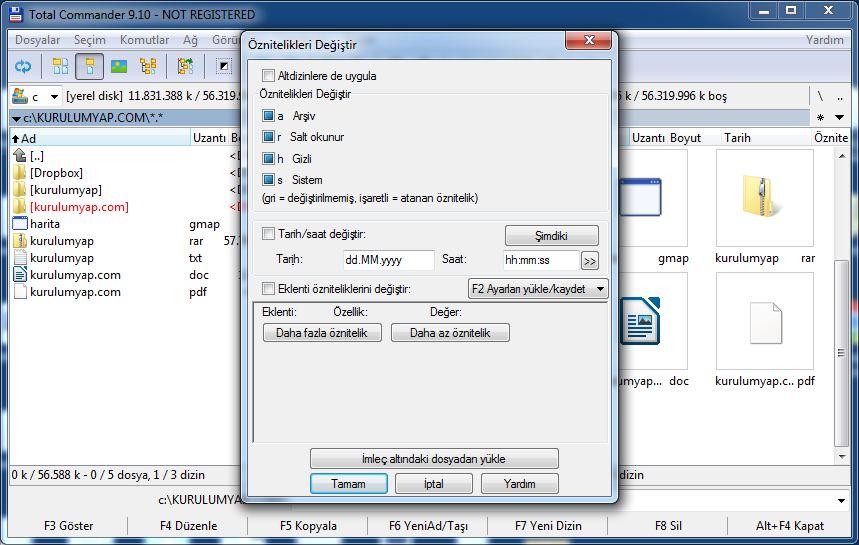Click 'Daha az öznitelik' button

coord(450,332)
